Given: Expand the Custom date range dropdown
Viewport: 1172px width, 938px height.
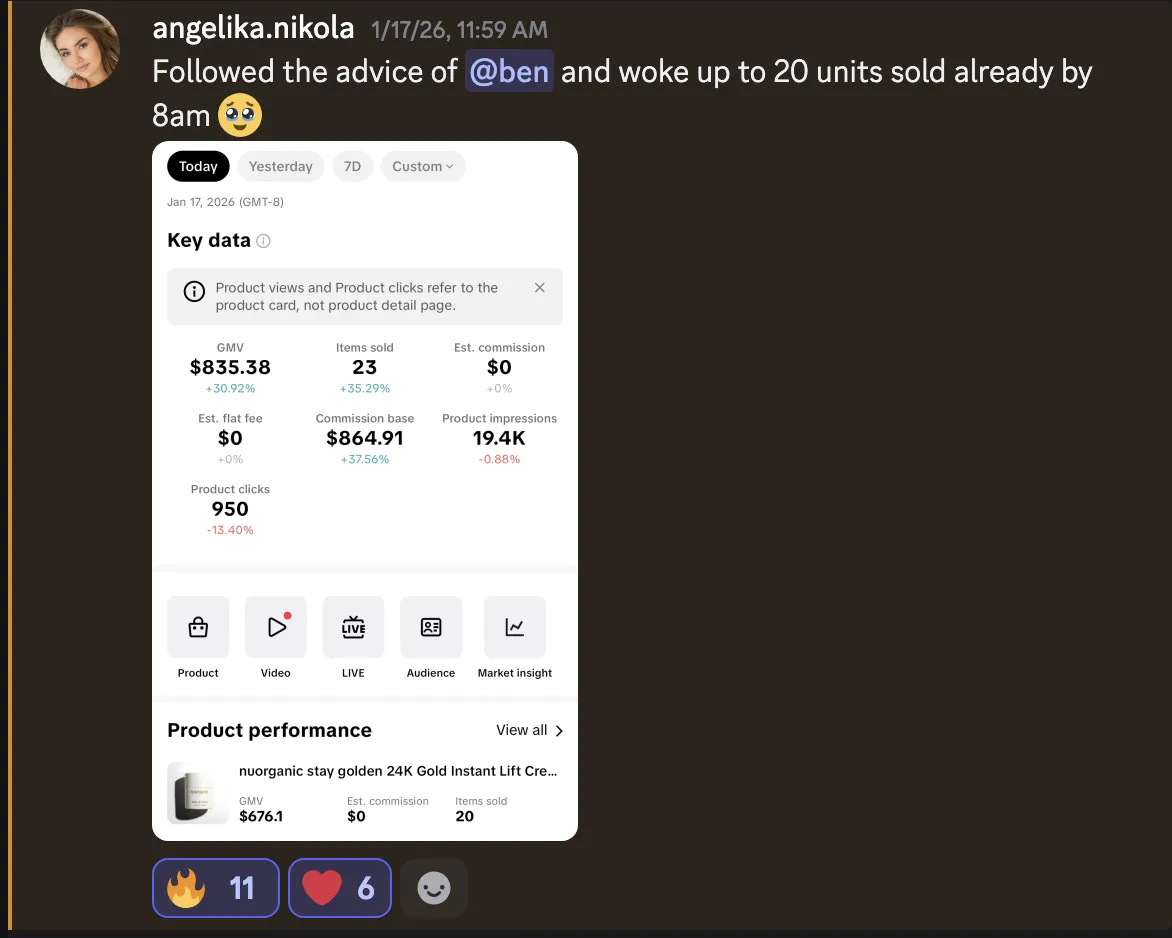Looking at the screenshot, I should (423, 166).
